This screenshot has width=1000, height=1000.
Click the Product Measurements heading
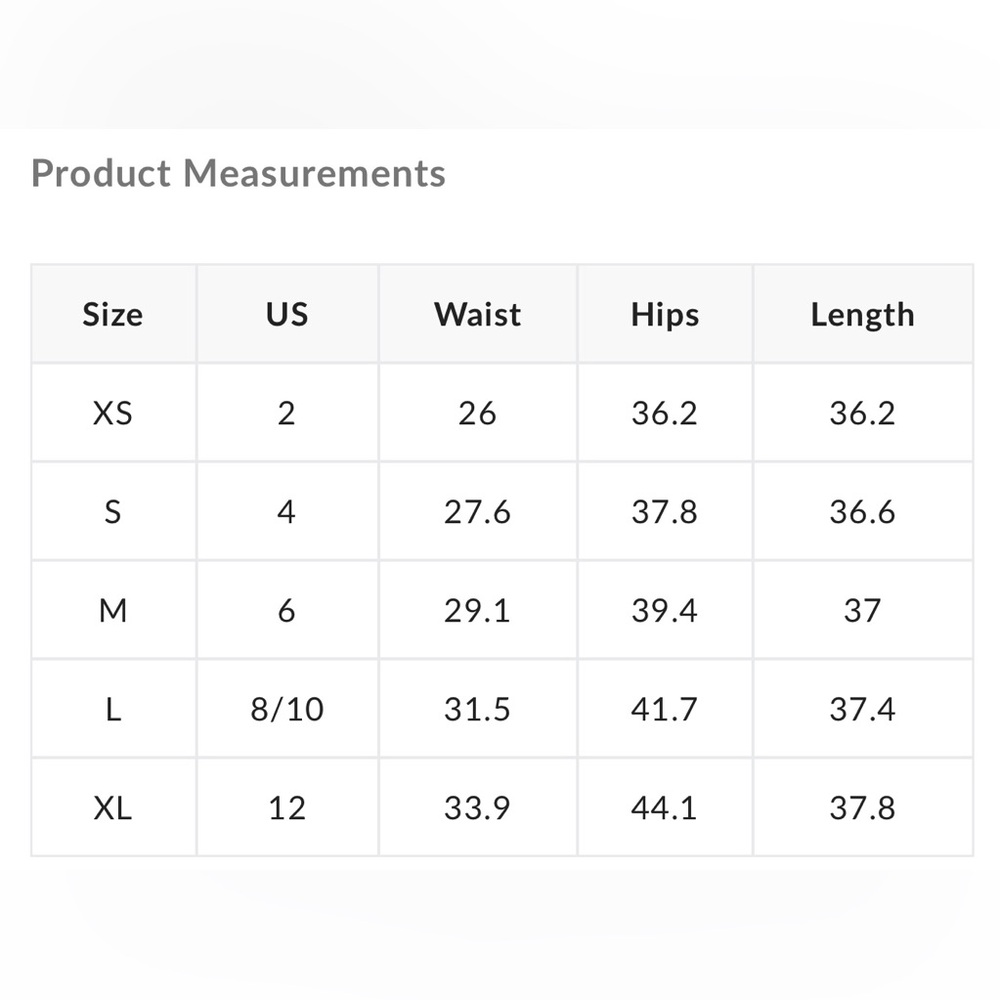tap(238, 174)
